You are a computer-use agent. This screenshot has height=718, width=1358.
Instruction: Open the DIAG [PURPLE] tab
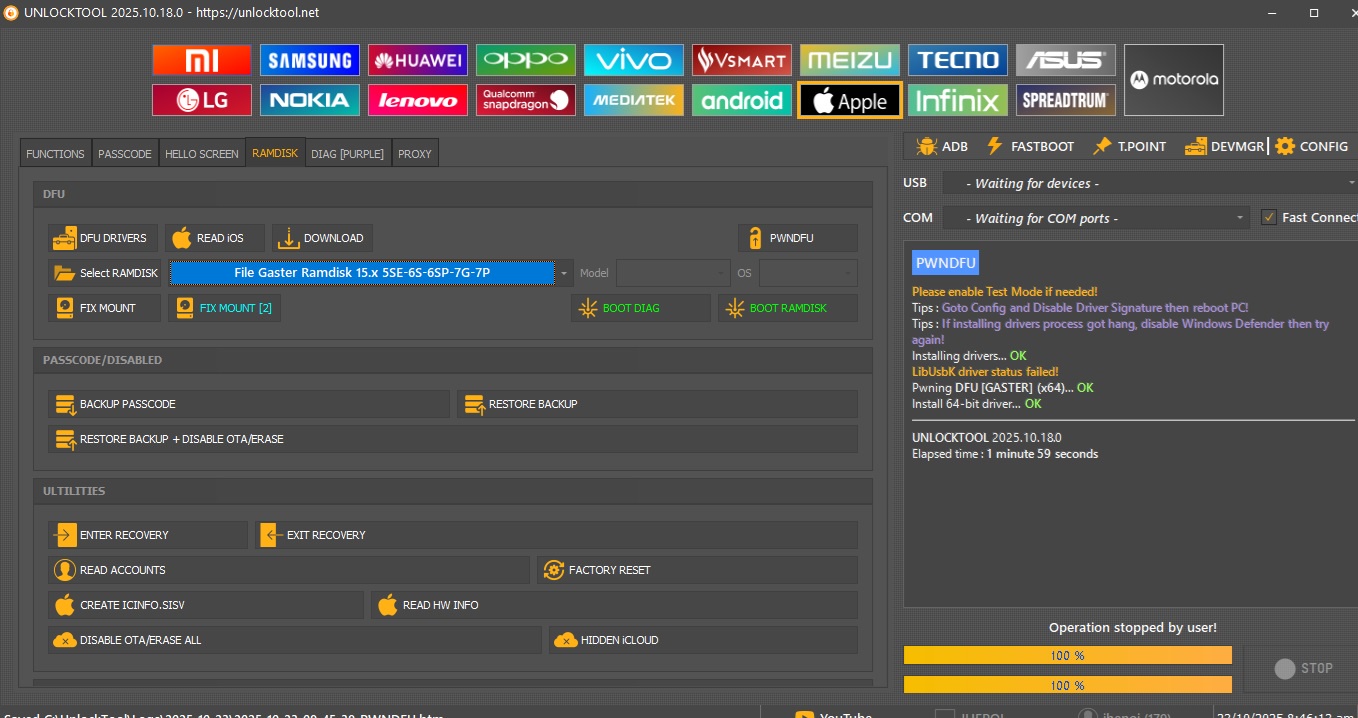347,154
